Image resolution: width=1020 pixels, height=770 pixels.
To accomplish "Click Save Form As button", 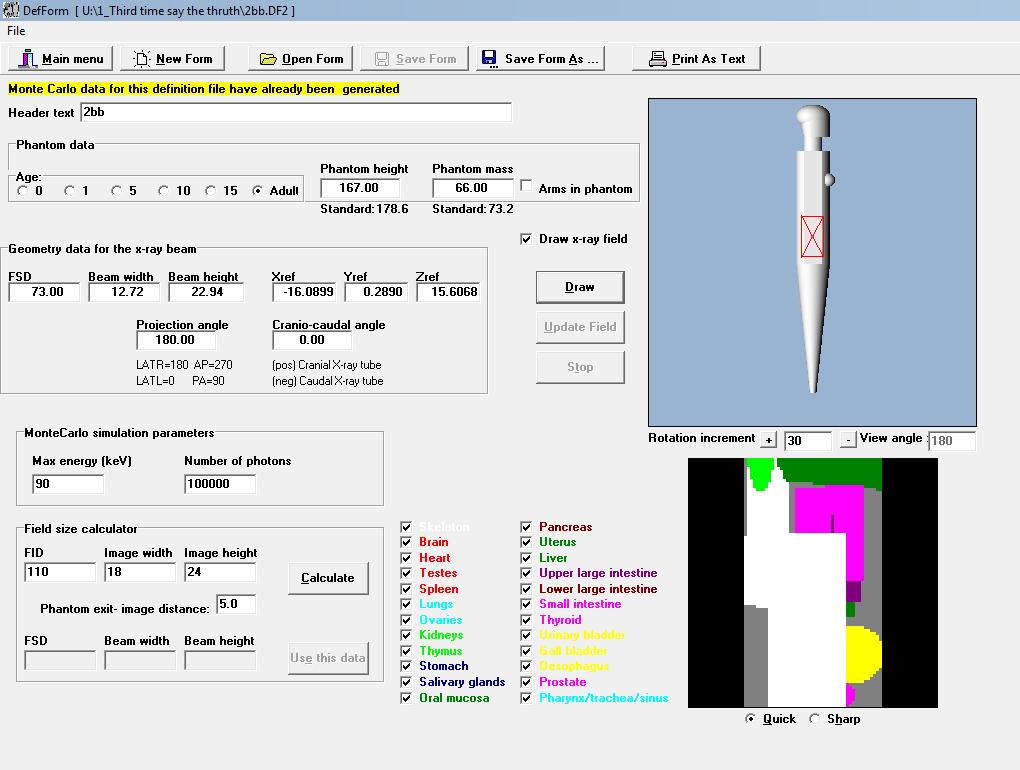I will [x=541, y=59].
